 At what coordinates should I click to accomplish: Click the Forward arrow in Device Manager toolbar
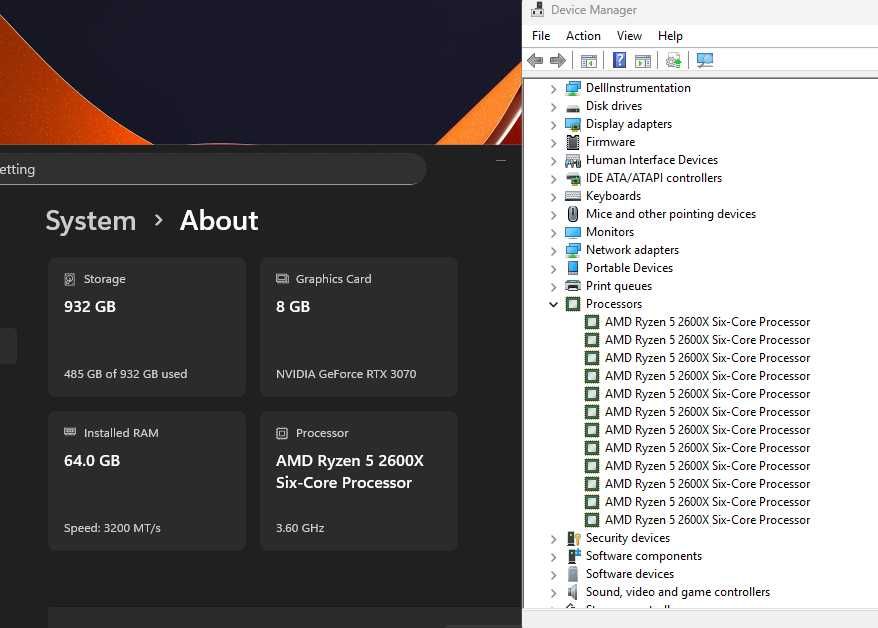pyautogui.click(x=558, y=60)
